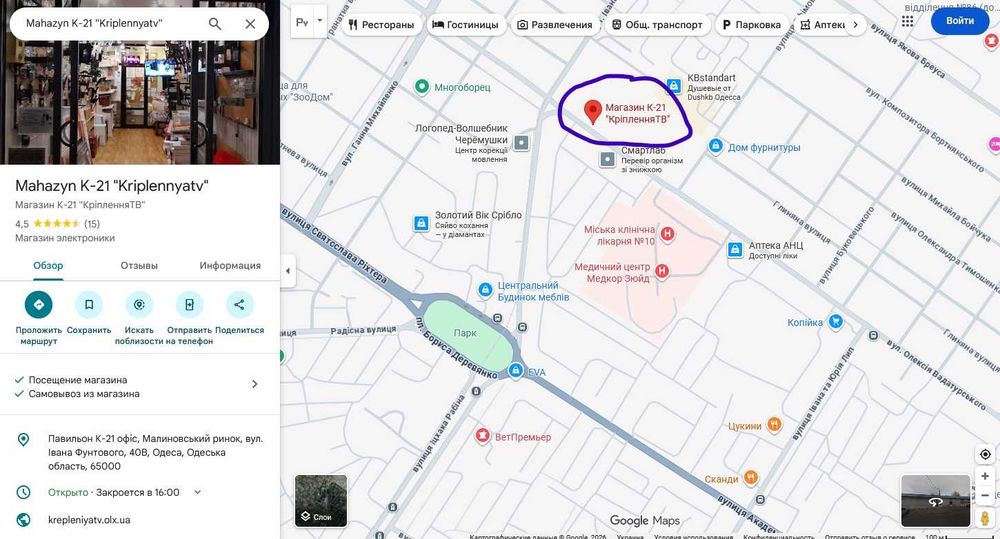Save place using Сохранить bookmark icon
The height and width of the screenshot is (539, 1000).
pyautogui.click(x=89, y=305)
